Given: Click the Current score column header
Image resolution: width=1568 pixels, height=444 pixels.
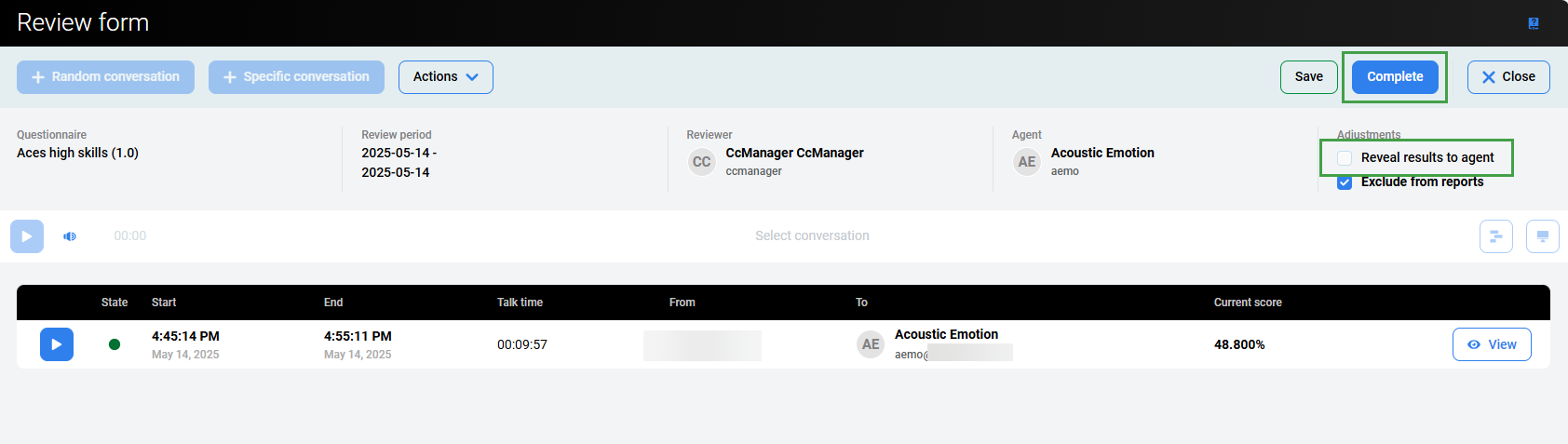Looking at the screenshot, I should point(1247,303).
